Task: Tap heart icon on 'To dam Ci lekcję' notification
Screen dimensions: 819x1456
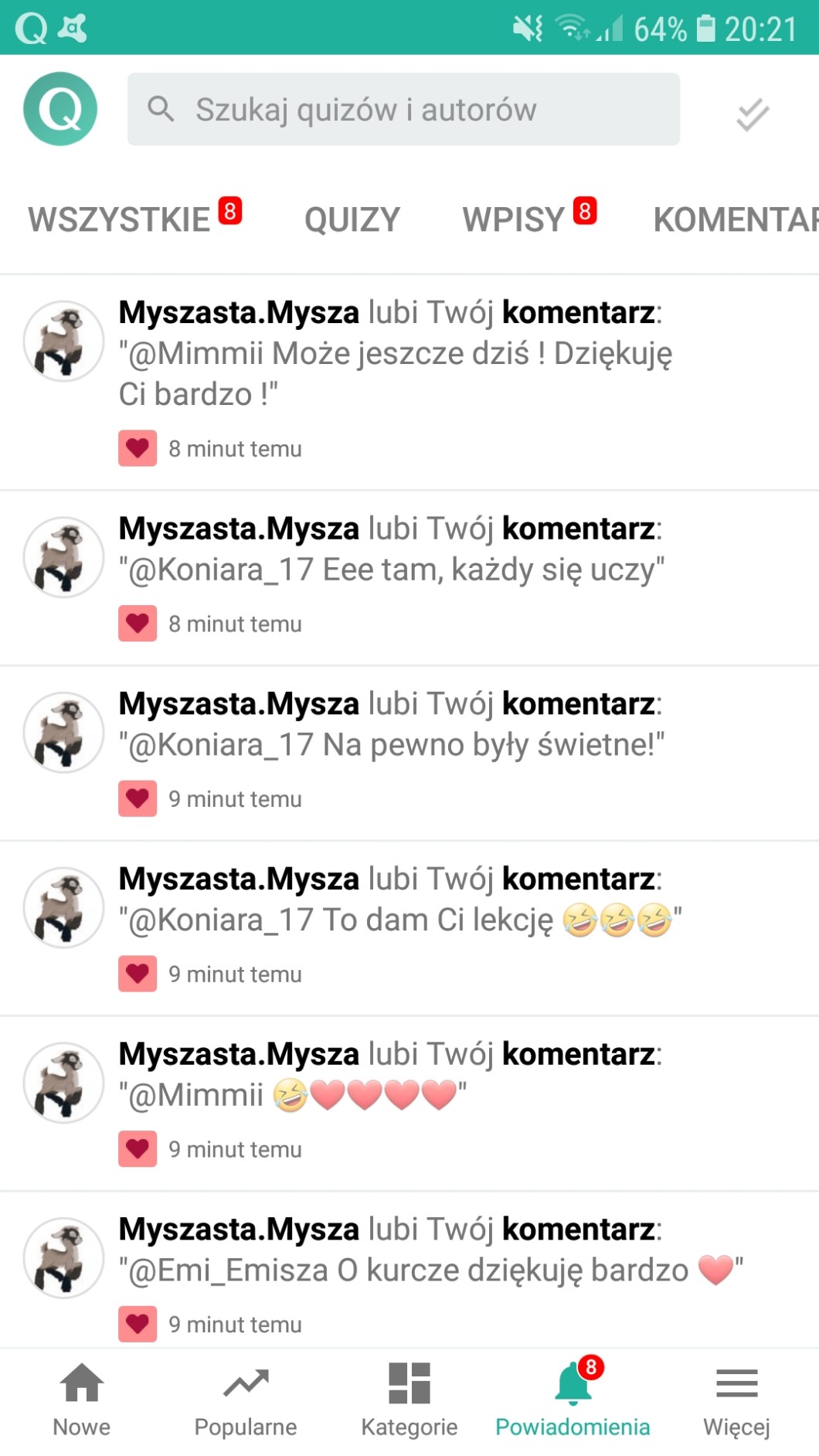Action: pos(138,974)
